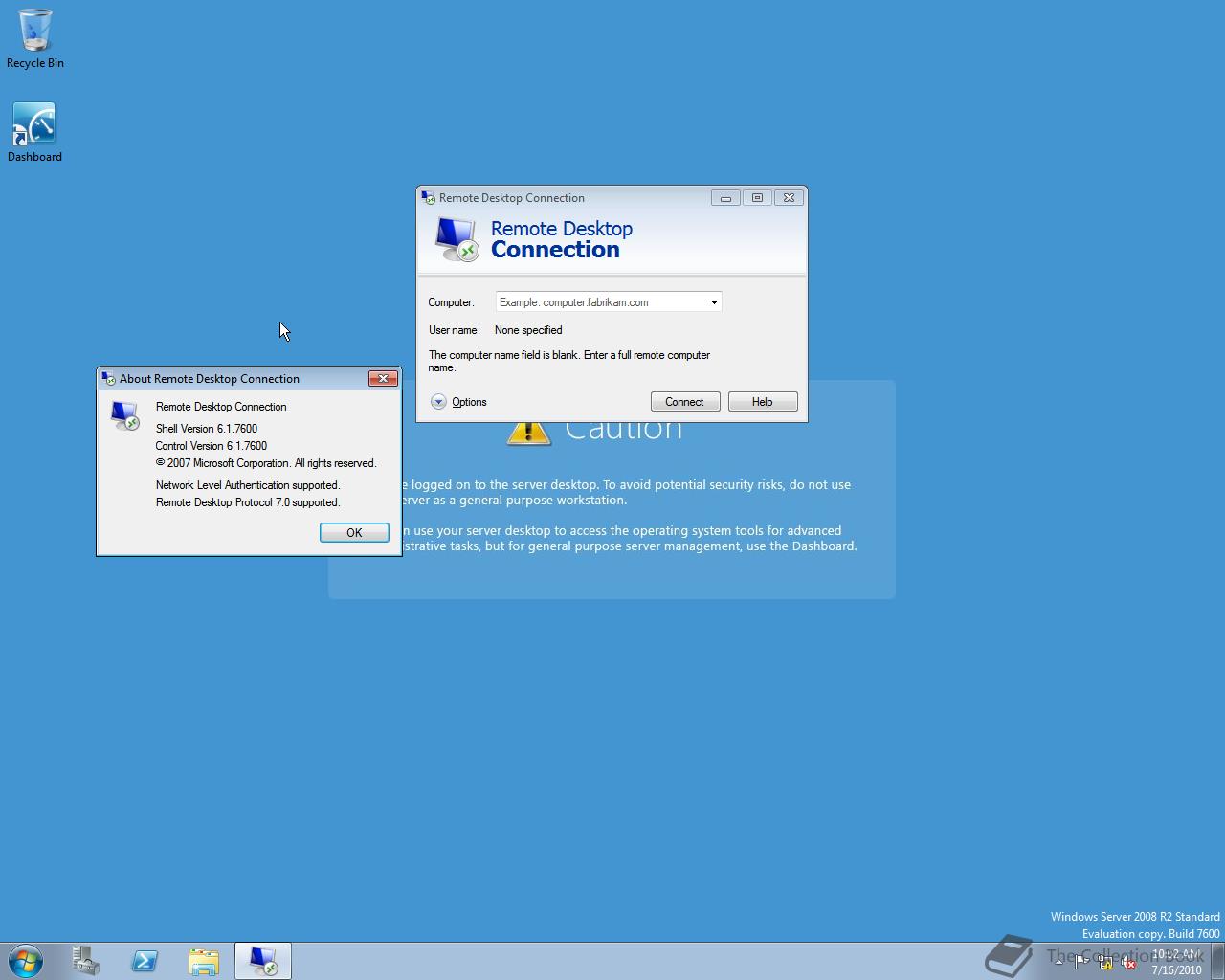Click the Show desktop strip

[x=1217, y=961]
